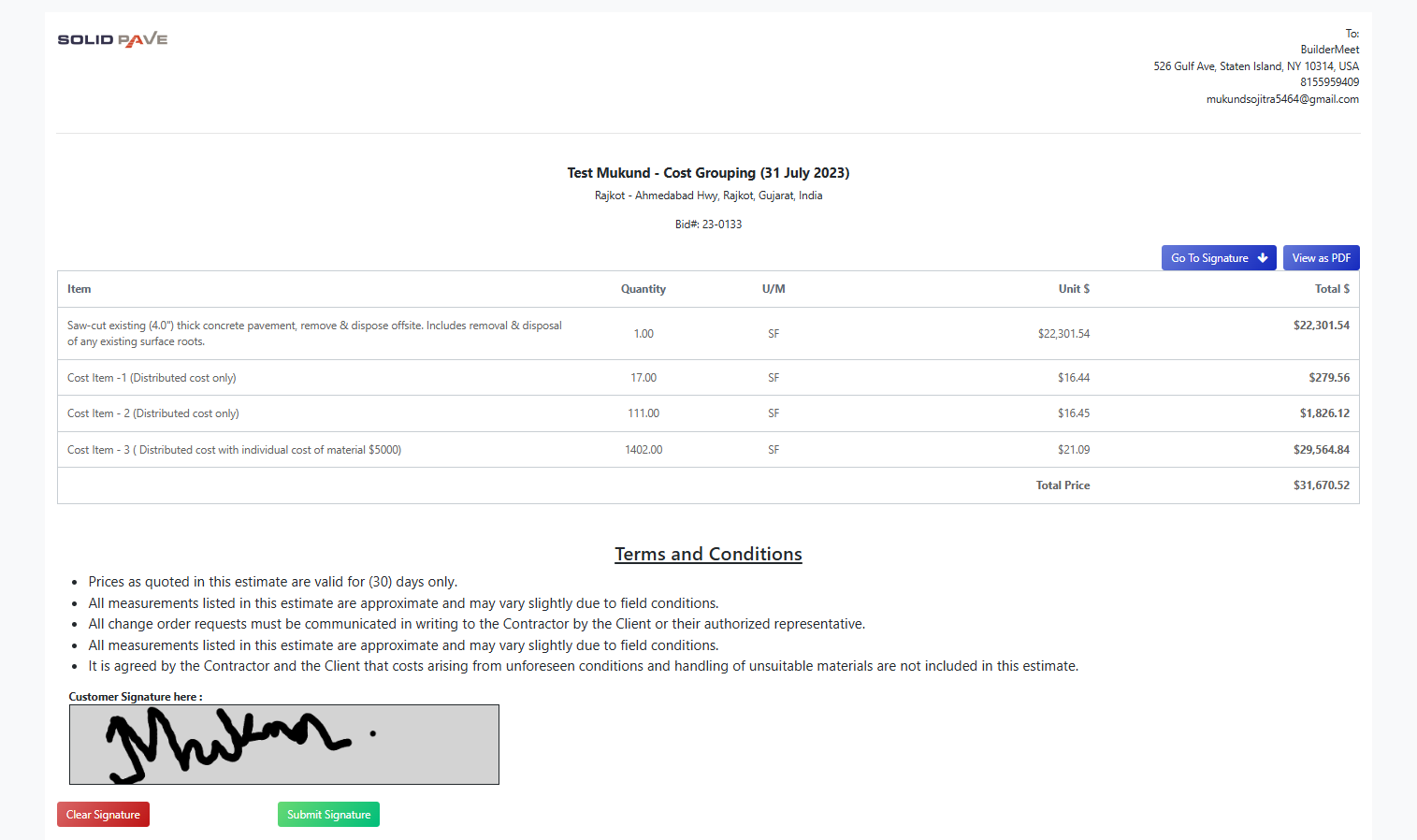The width and height of the screenshot is (1417, 840).
Task: Click the Rajkot - Ahmedabad Hwy address line
Action: (708, 195)
